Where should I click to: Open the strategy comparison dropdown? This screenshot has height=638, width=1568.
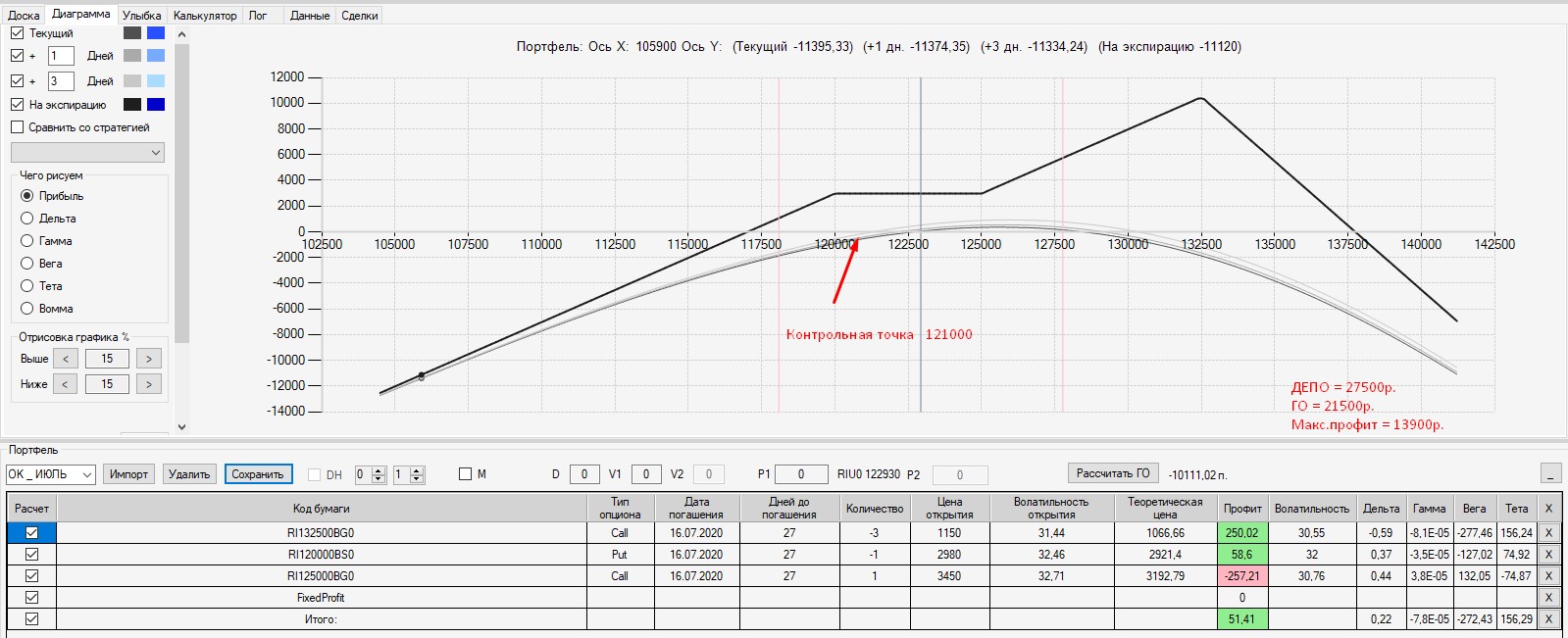pos(87,153)
